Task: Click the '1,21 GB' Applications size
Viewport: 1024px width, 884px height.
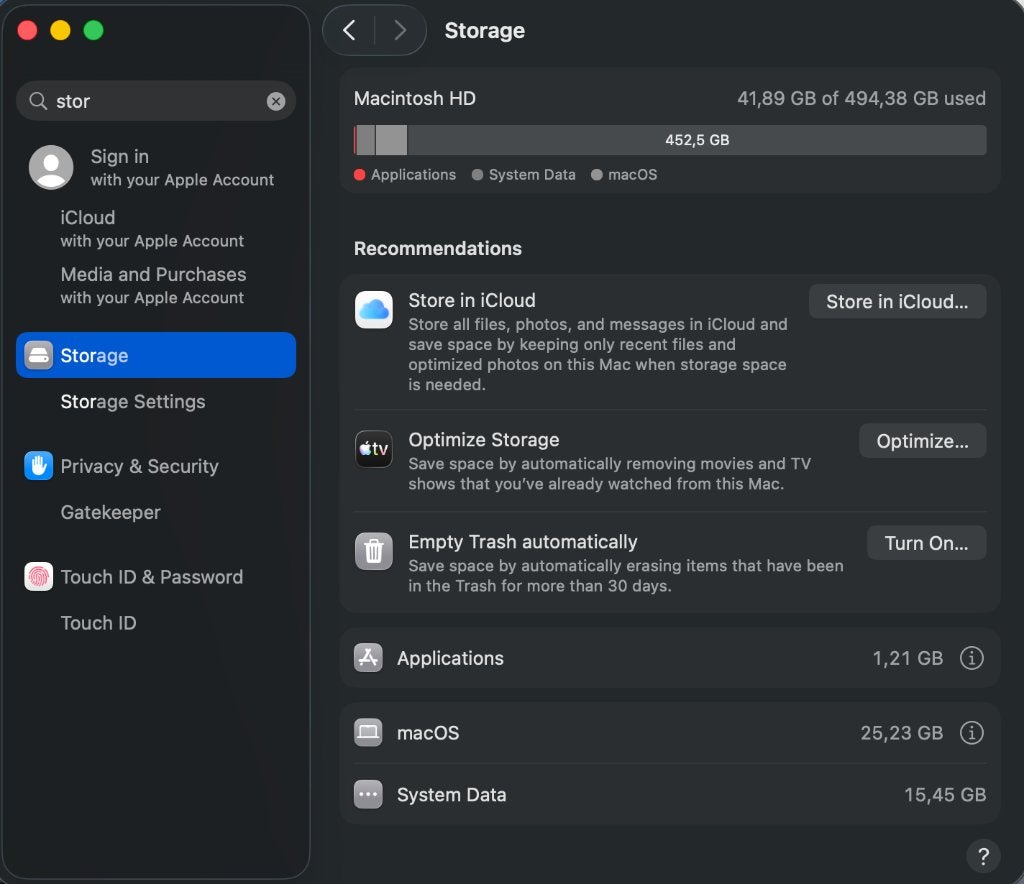Action: click(x=908, y=658)
